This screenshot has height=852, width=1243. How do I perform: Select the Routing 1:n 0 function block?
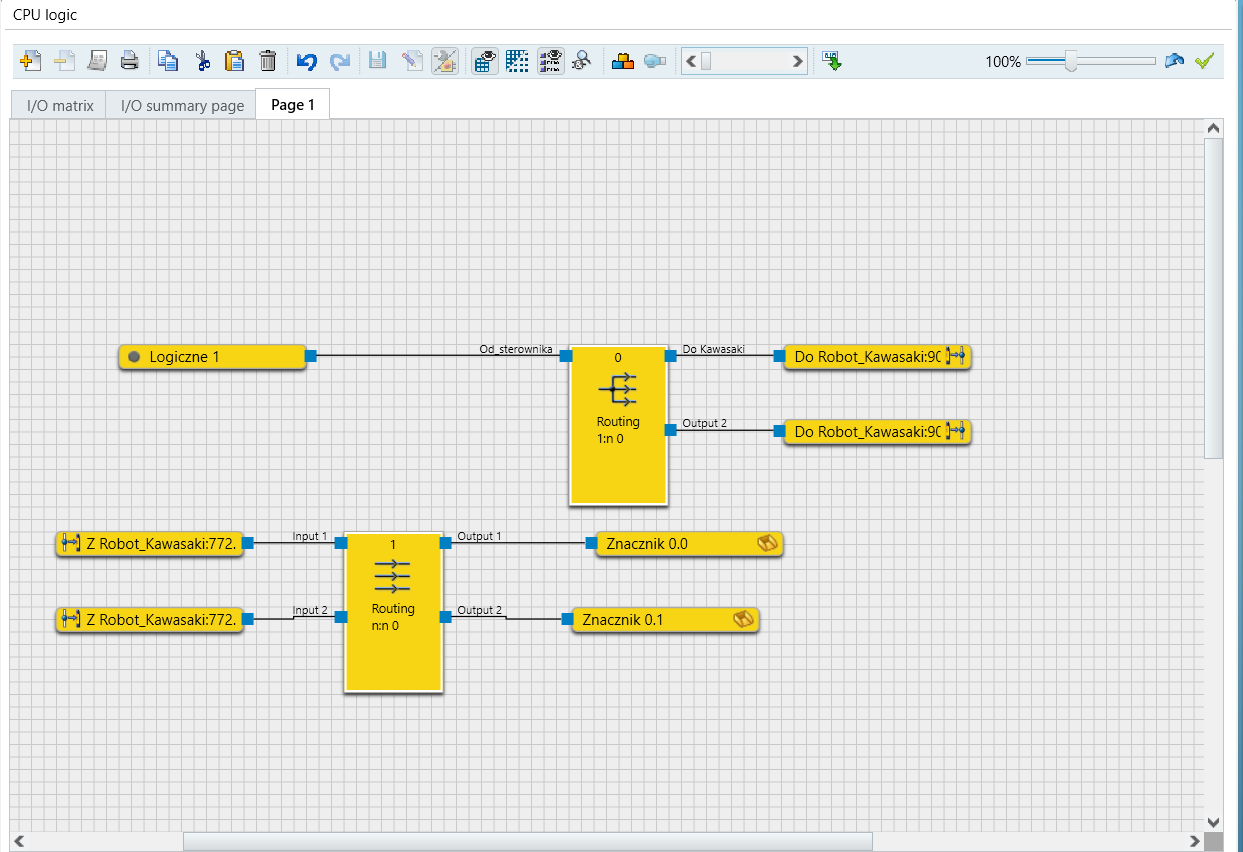click(x=618, y=425)
